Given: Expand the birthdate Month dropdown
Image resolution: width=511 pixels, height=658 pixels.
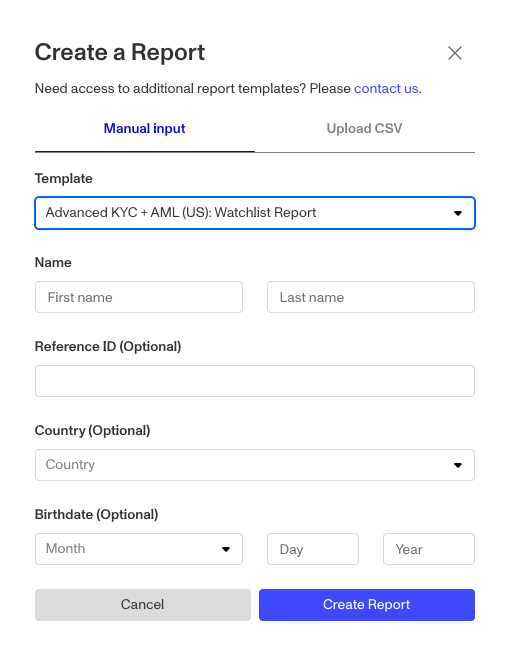Looking at the screenshot, I should point(139,549).
